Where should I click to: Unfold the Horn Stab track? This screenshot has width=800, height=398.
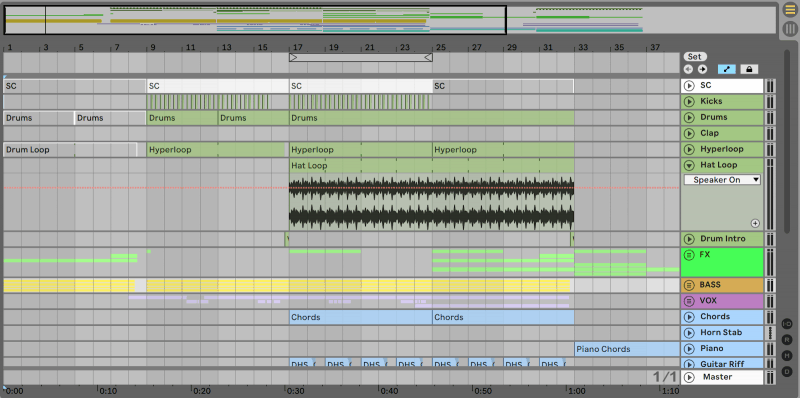click(x=689, y=333)
